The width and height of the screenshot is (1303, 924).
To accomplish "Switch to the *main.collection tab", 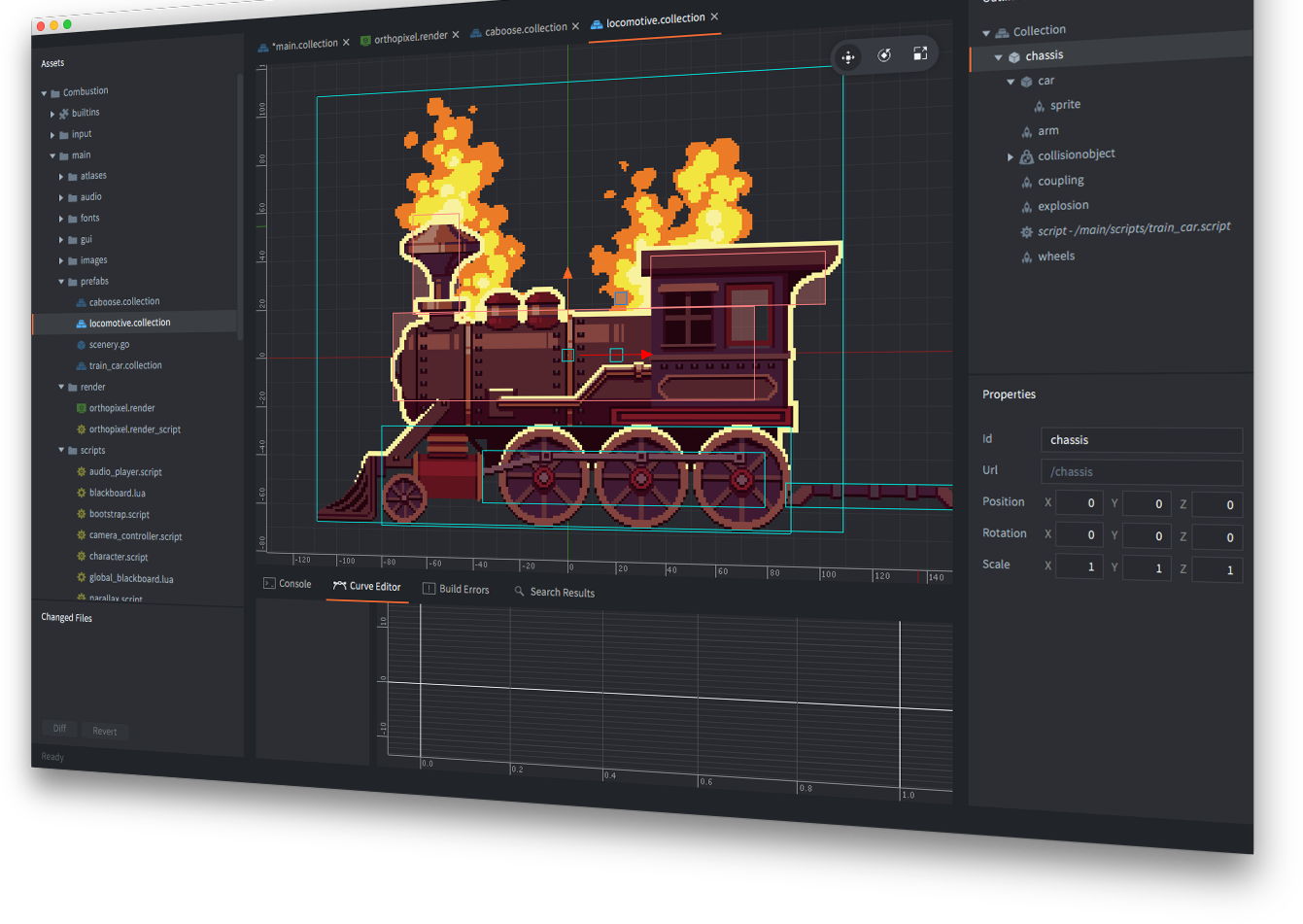I will [304, 45].
